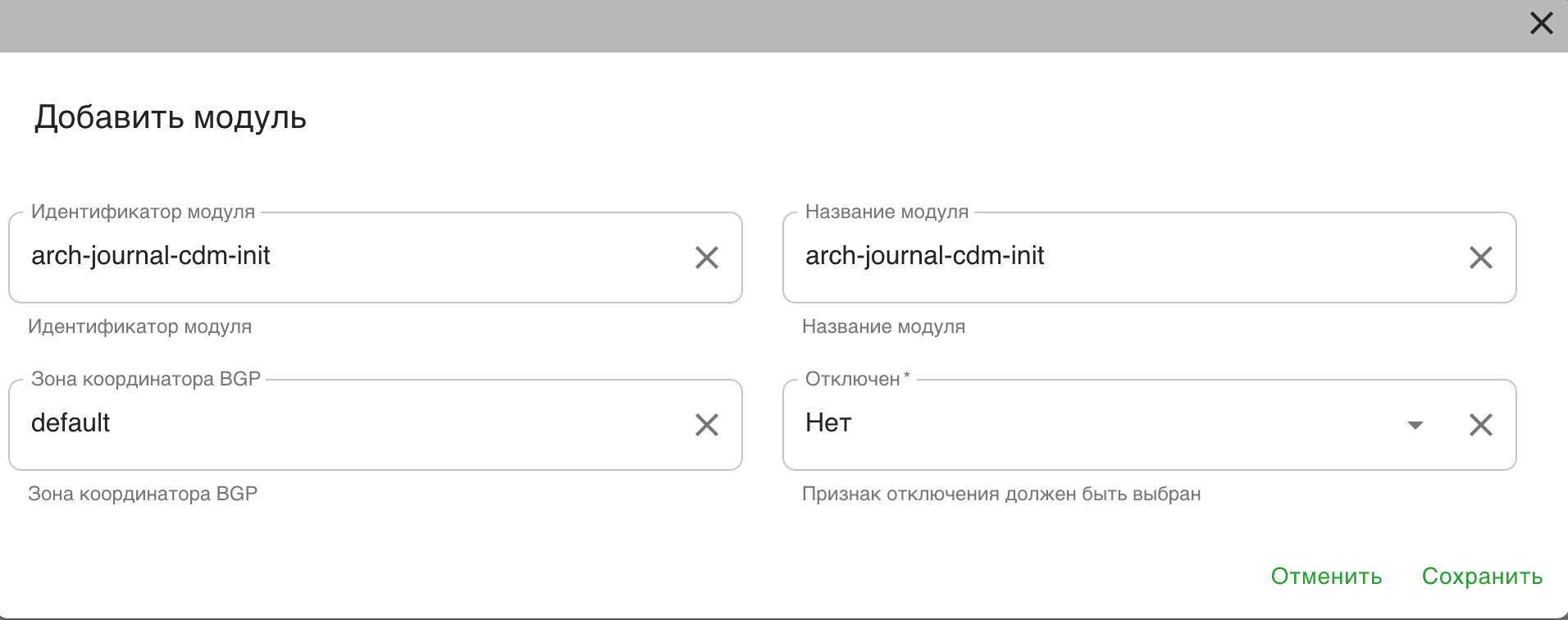Click the Название модуля helper text below field
This screenshot has width=1568, height=620.
(x=883, y=326)
